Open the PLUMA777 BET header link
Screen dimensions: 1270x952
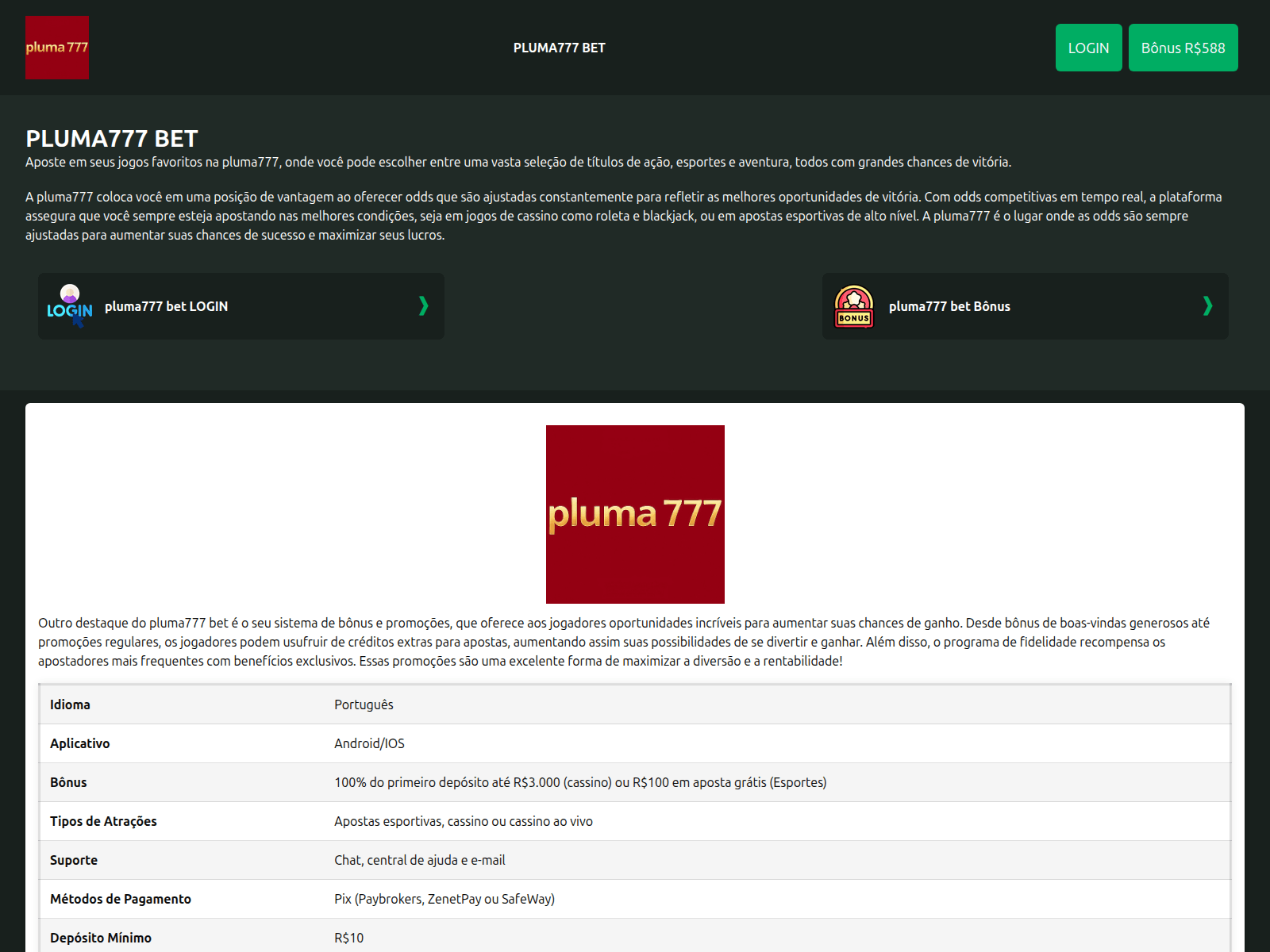pyautogui.click(x=560, y=48)
